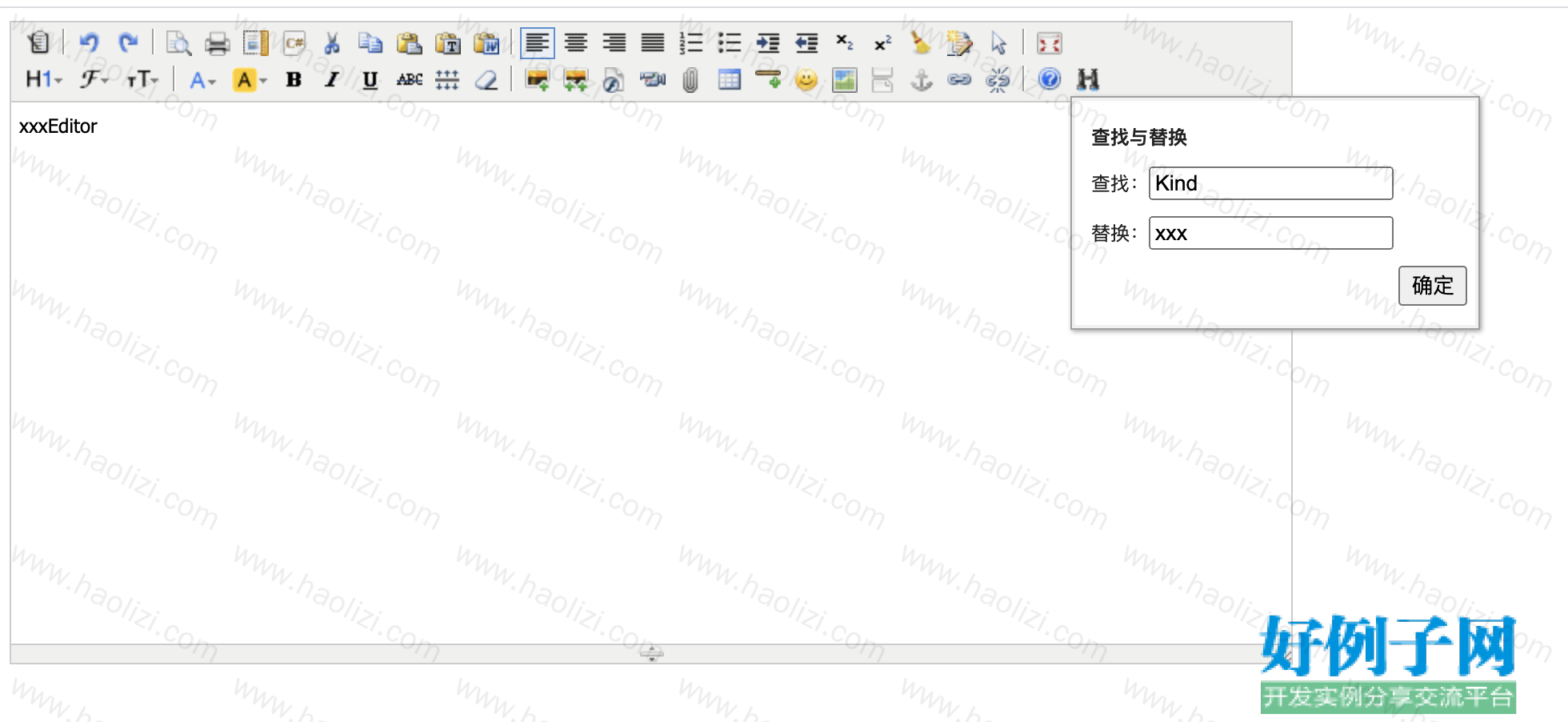The height and width of the screenshot is (722, 1568).
Task: Insert code block icon
Action: tap(294, 42)
